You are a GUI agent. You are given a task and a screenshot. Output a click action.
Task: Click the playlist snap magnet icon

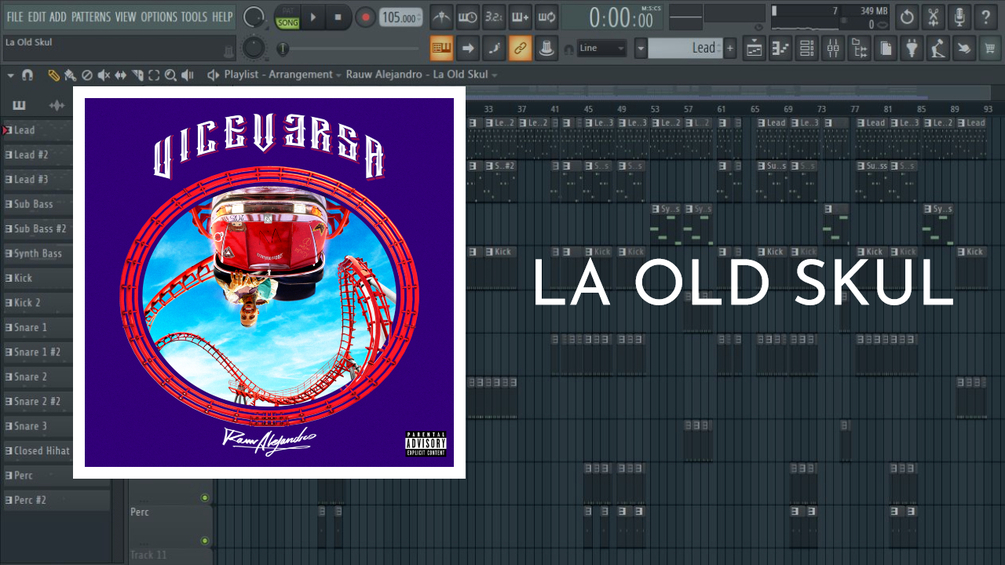[27, 76]
